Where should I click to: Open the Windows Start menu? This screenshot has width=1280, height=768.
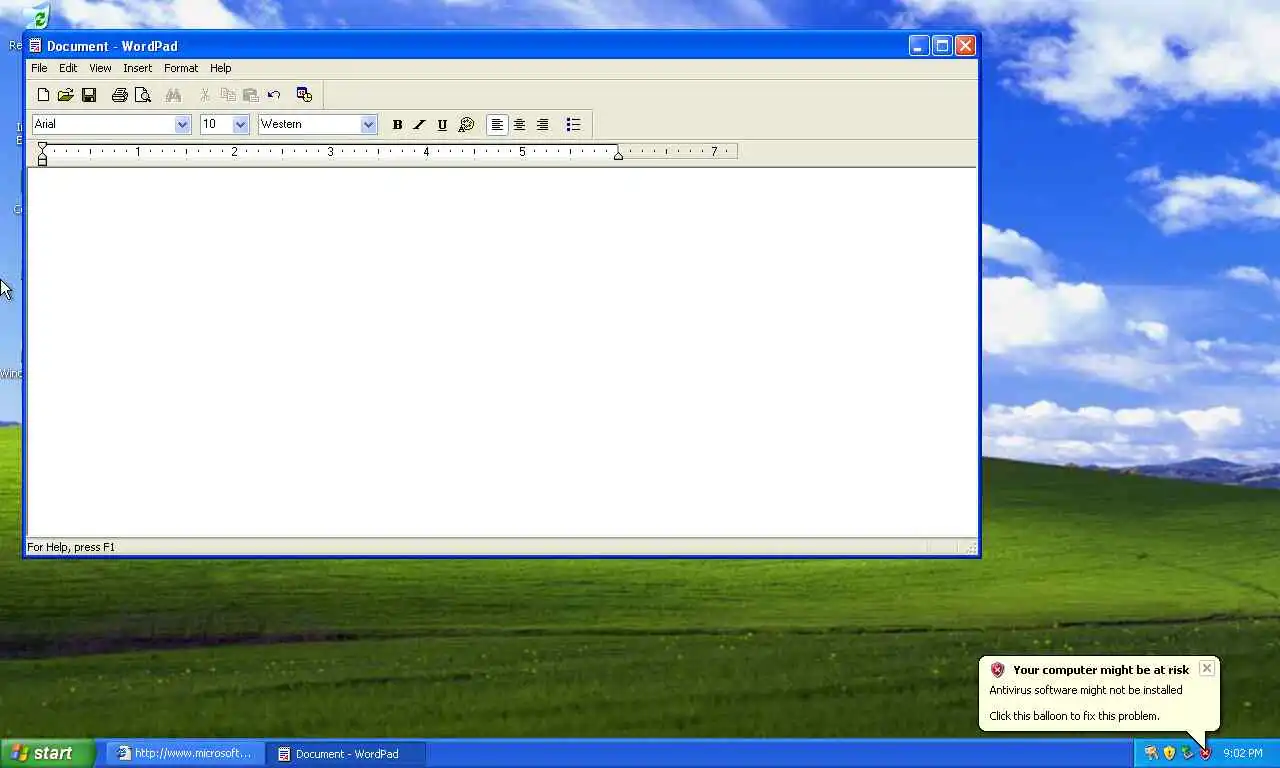point(48,753)
